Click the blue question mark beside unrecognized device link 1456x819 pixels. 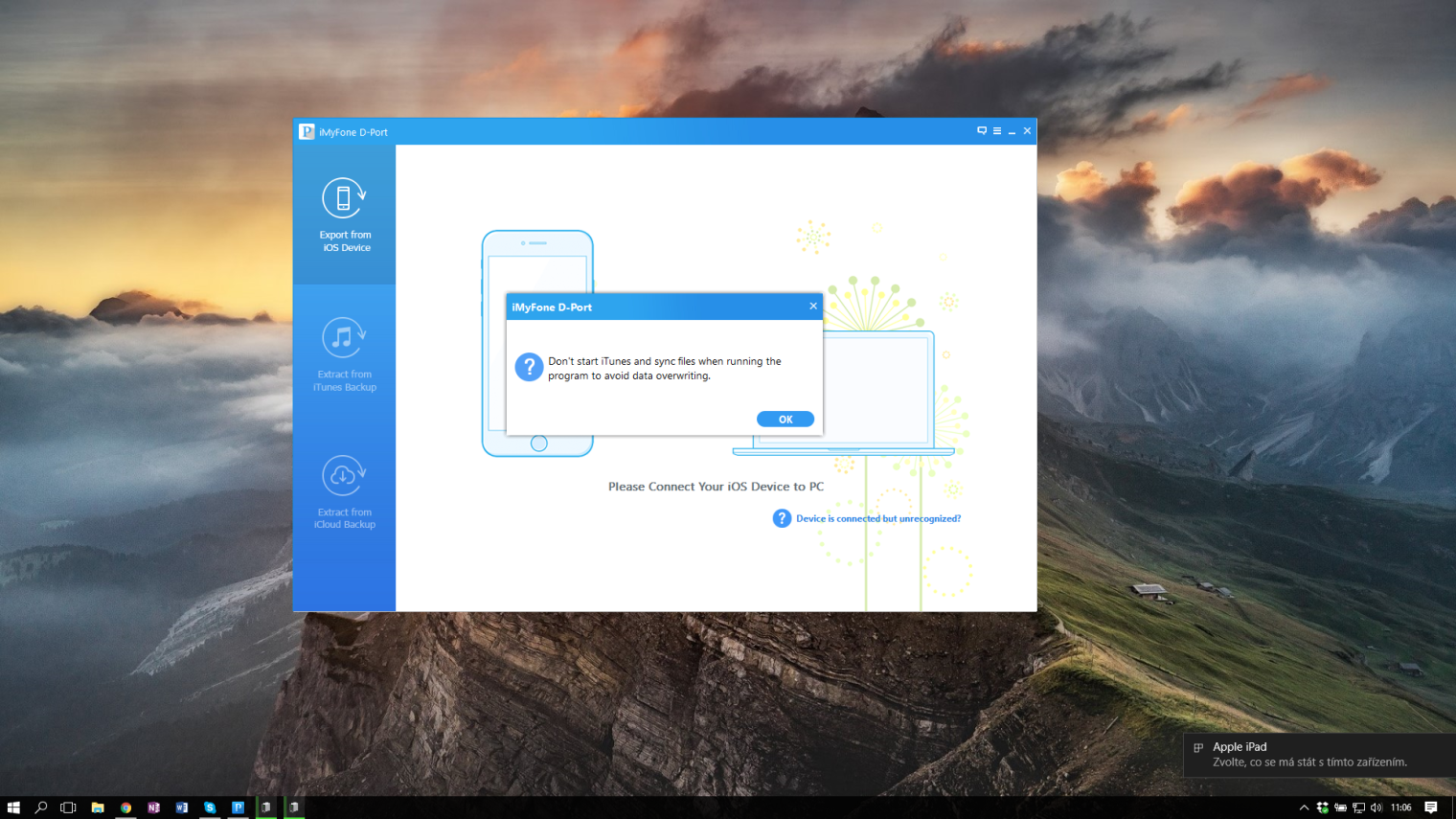[782, 518]
